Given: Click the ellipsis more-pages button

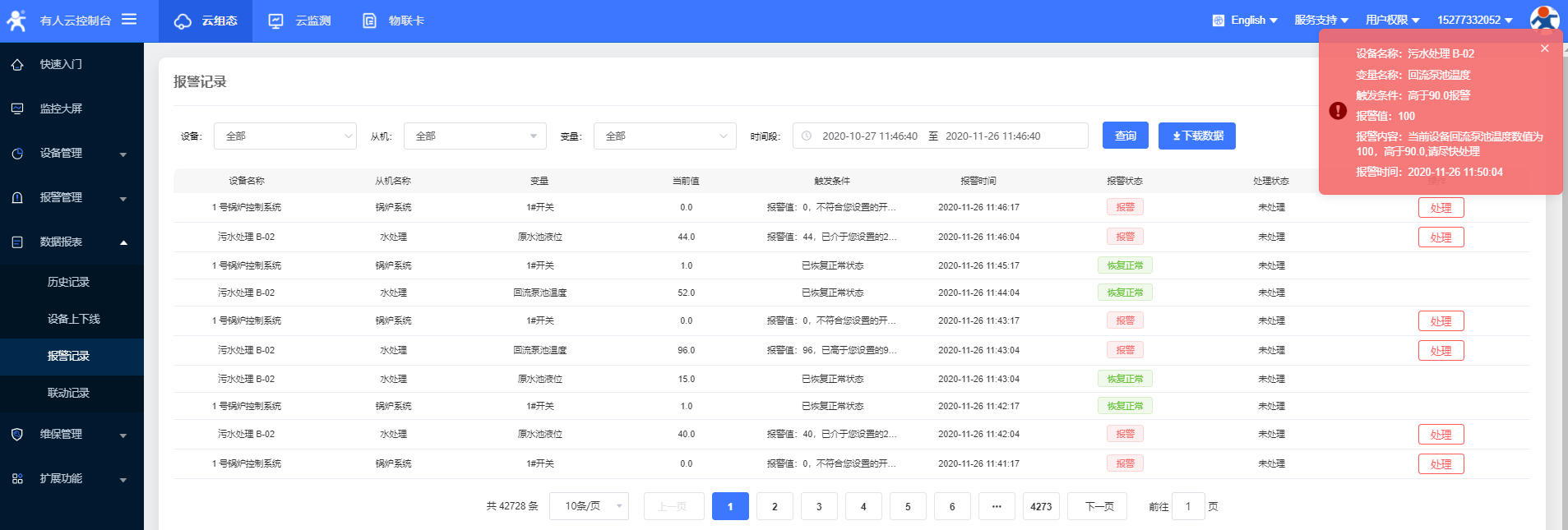Looking at the screenshot, I should coord(997,506).
